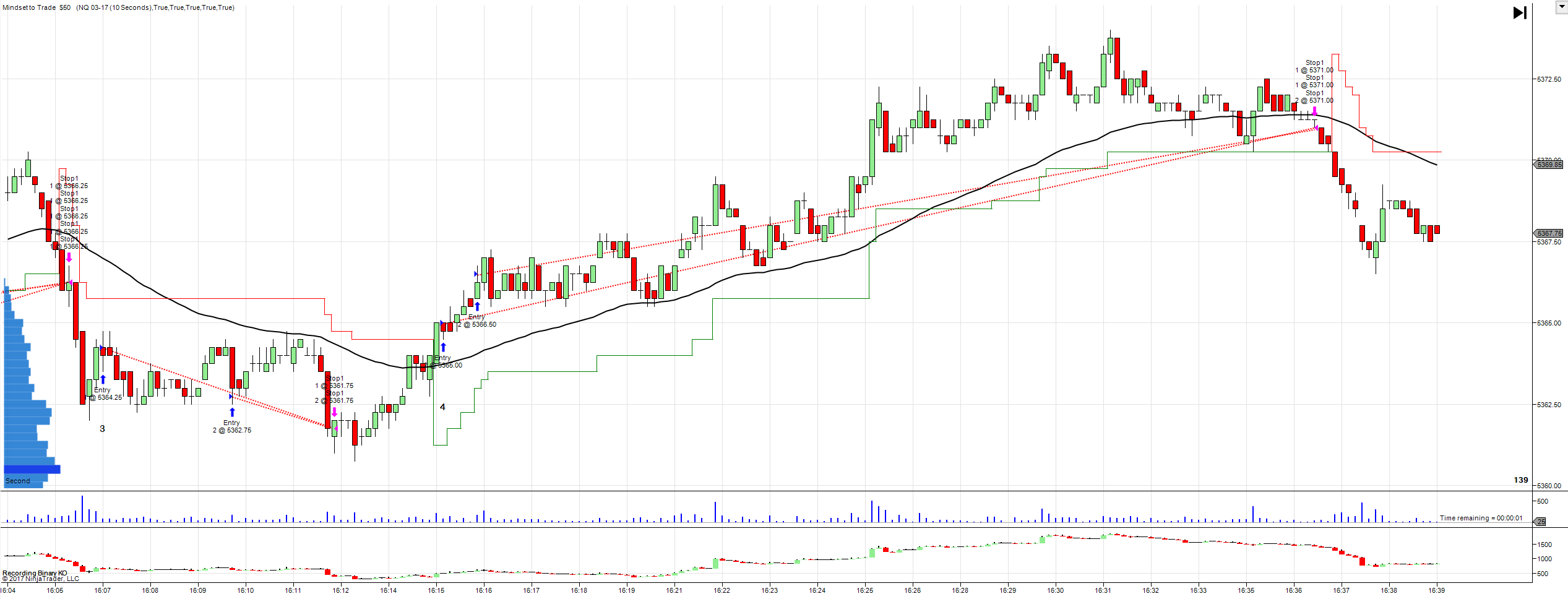Viewport: 1568px width, 599px height.
Task: Click the blue entry arrow above '1 @ 5364.25'
Action: coord(103,379)
